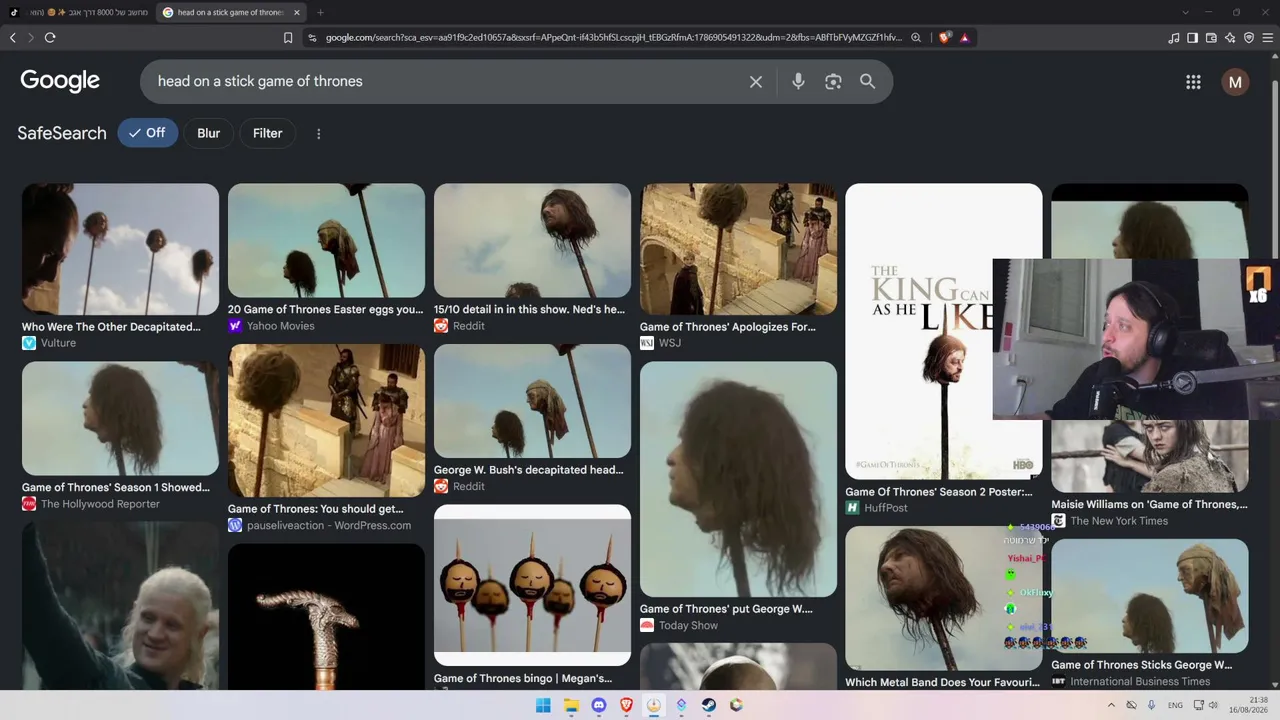Click the Google logo

pos(60,81)
